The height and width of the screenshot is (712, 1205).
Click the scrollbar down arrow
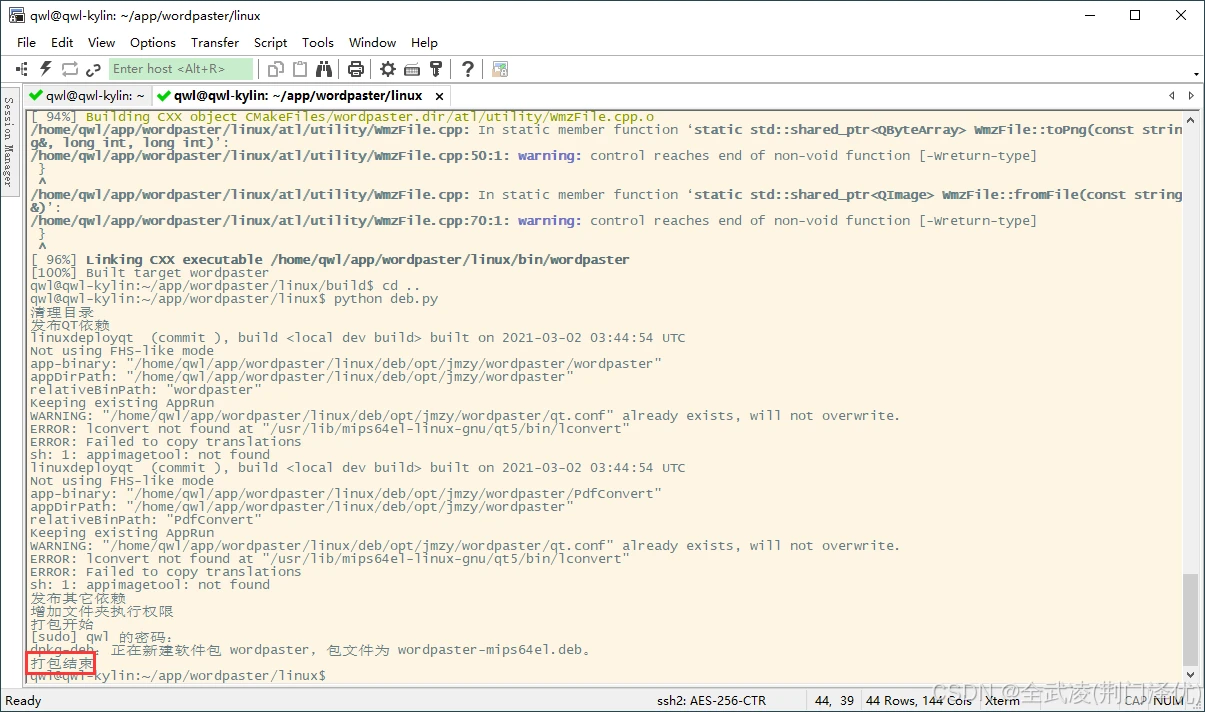(x=1190, y=675)
